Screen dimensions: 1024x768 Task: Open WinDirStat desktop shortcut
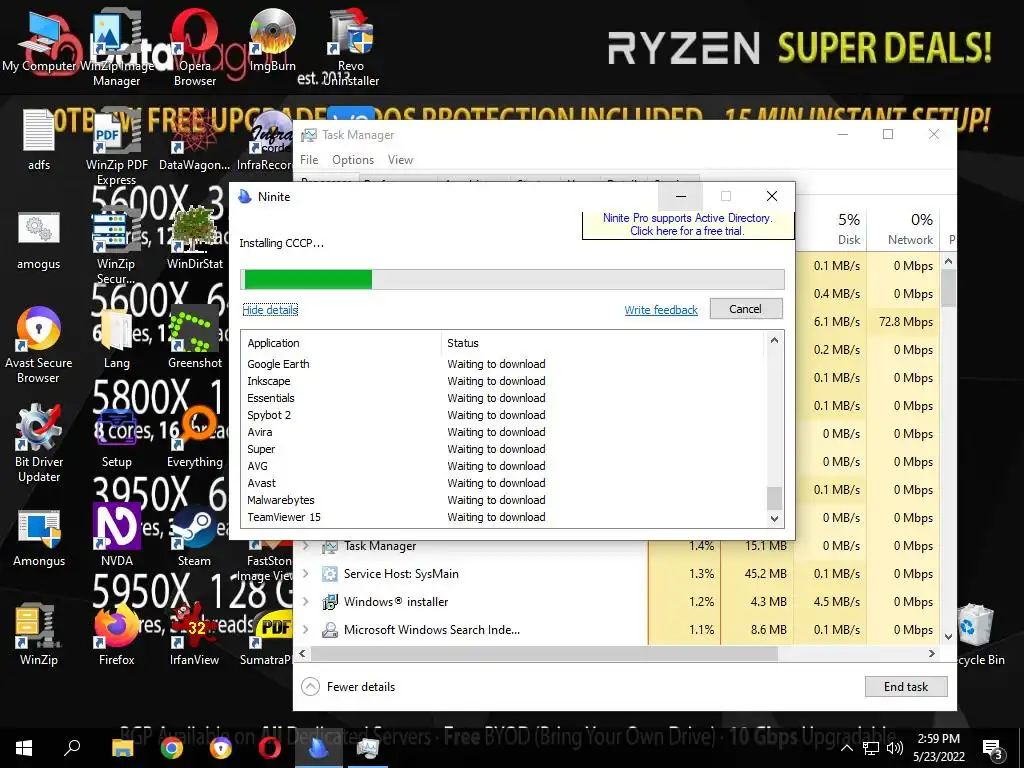(195, 239)
